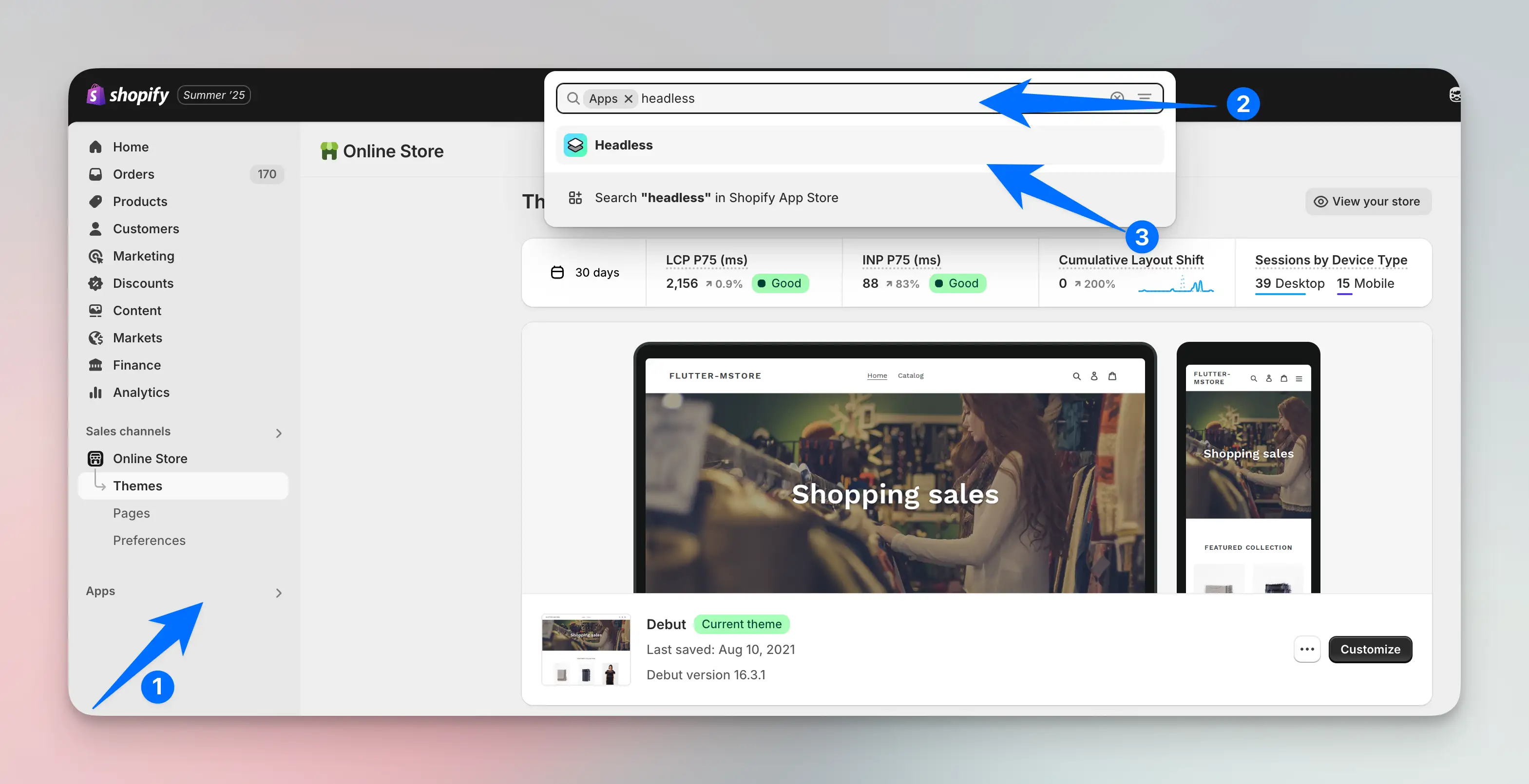Image resolution: width=1529 pixels, height=784 pixels.
Task: Search headless in Shopify App Store
Action: click(716, 198)
